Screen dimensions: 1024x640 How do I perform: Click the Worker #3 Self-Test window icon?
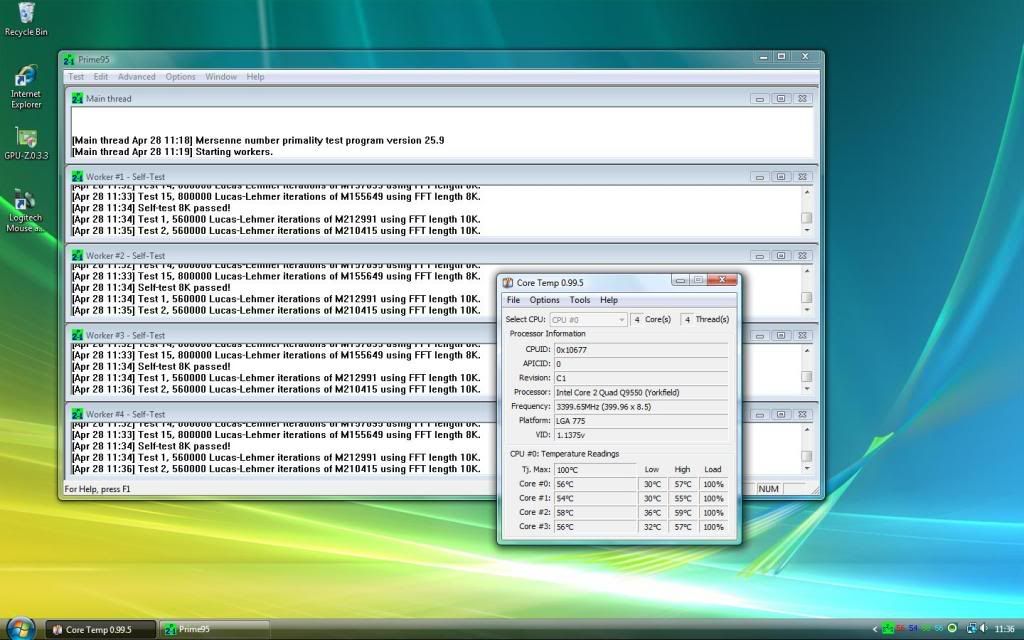[78, 336]
